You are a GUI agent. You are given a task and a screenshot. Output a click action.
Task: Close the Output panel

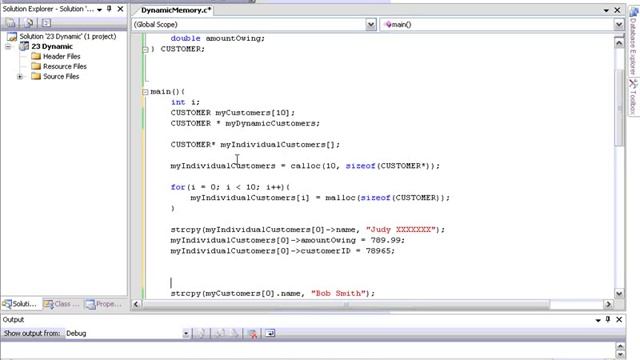[619, 320]
